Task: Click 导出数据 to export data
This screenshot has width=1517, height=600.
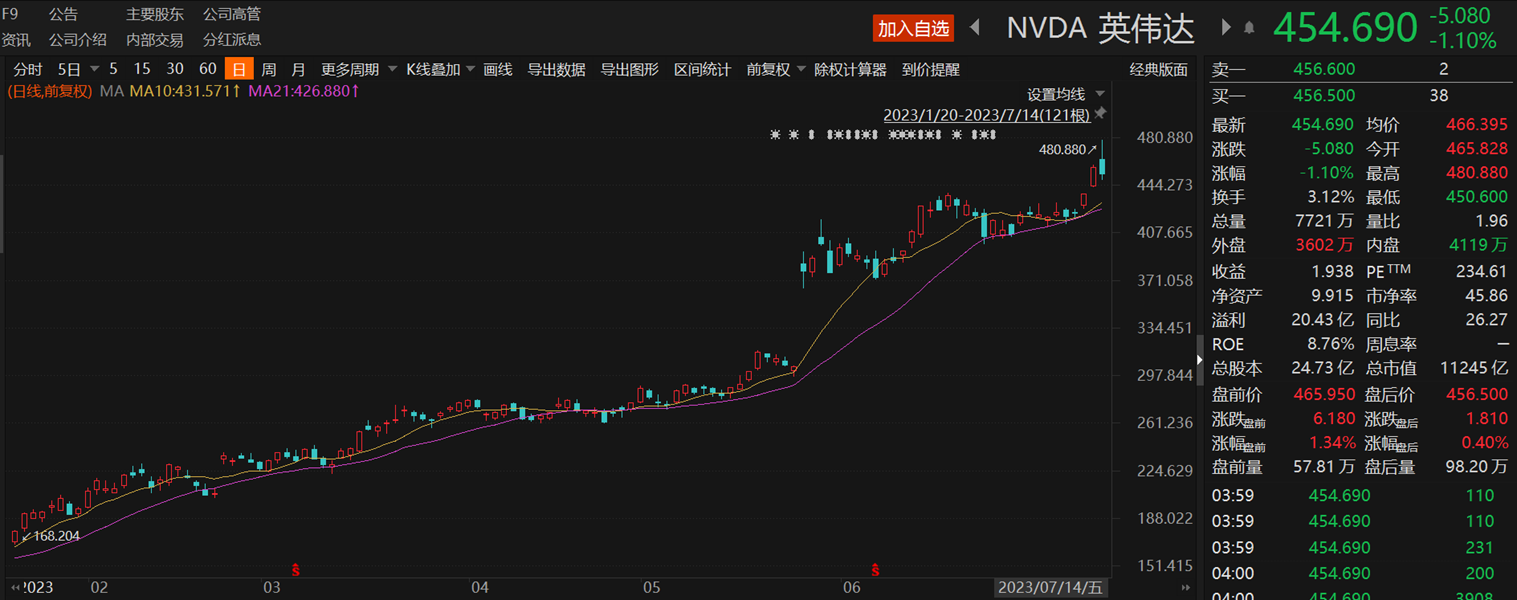Action: coord(556,69)
